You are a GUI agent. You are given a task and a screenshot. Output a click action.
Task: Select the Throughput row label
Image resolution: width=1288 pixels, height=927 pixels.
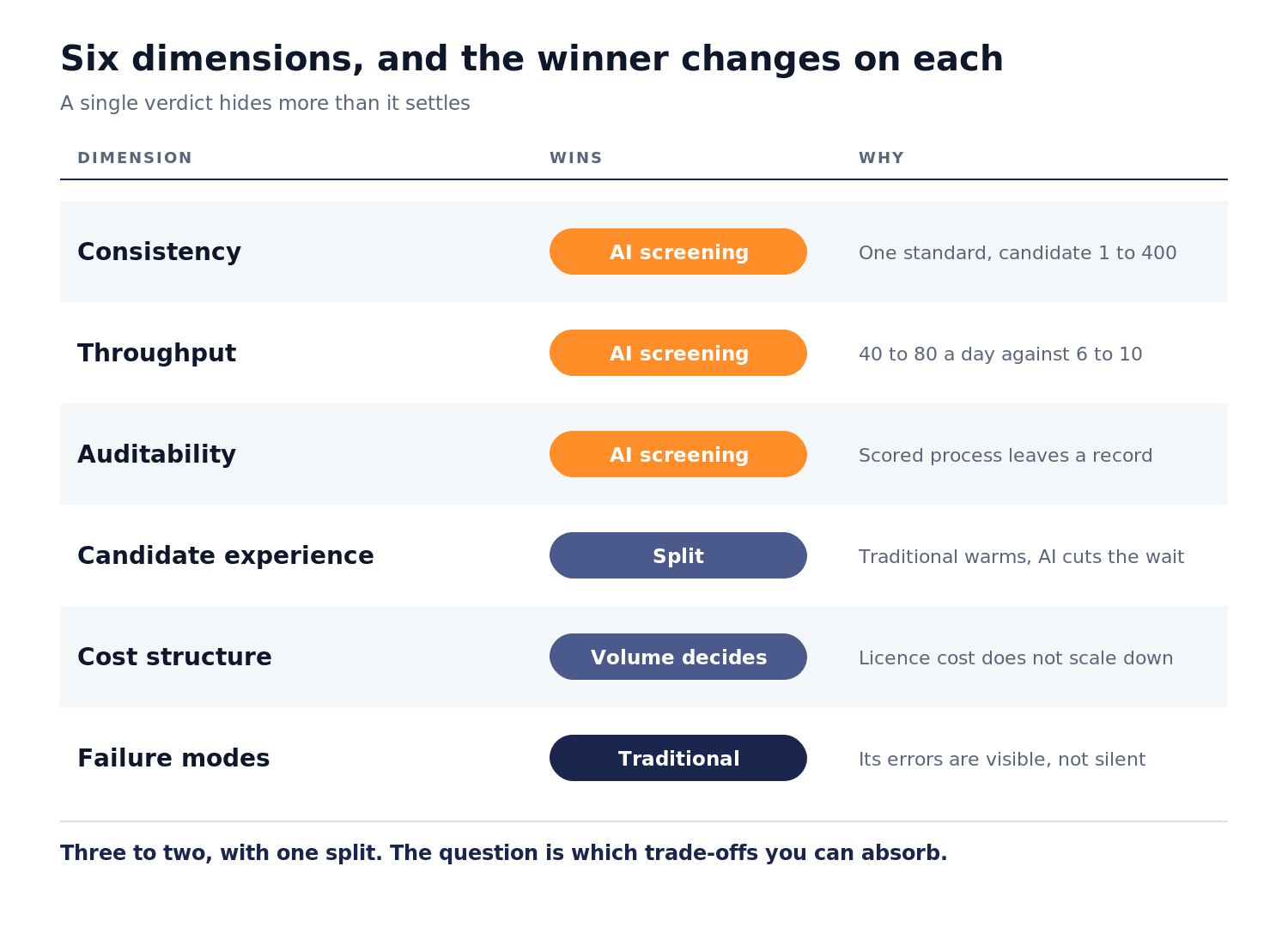tap(156, 353)
